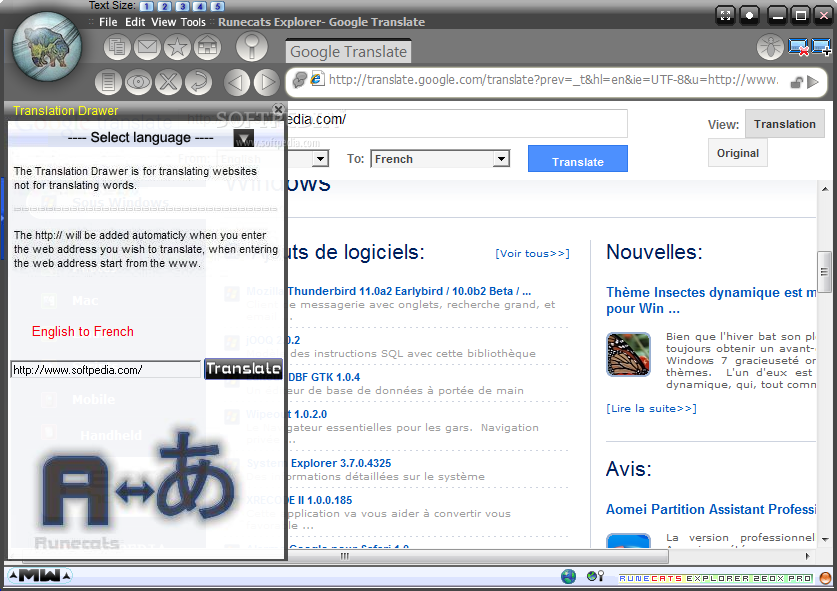This screenshot has height=591, width=837.
Task: Click the padlock security icon in address bar
Action: pyautogui.click(x=796, y=82)
